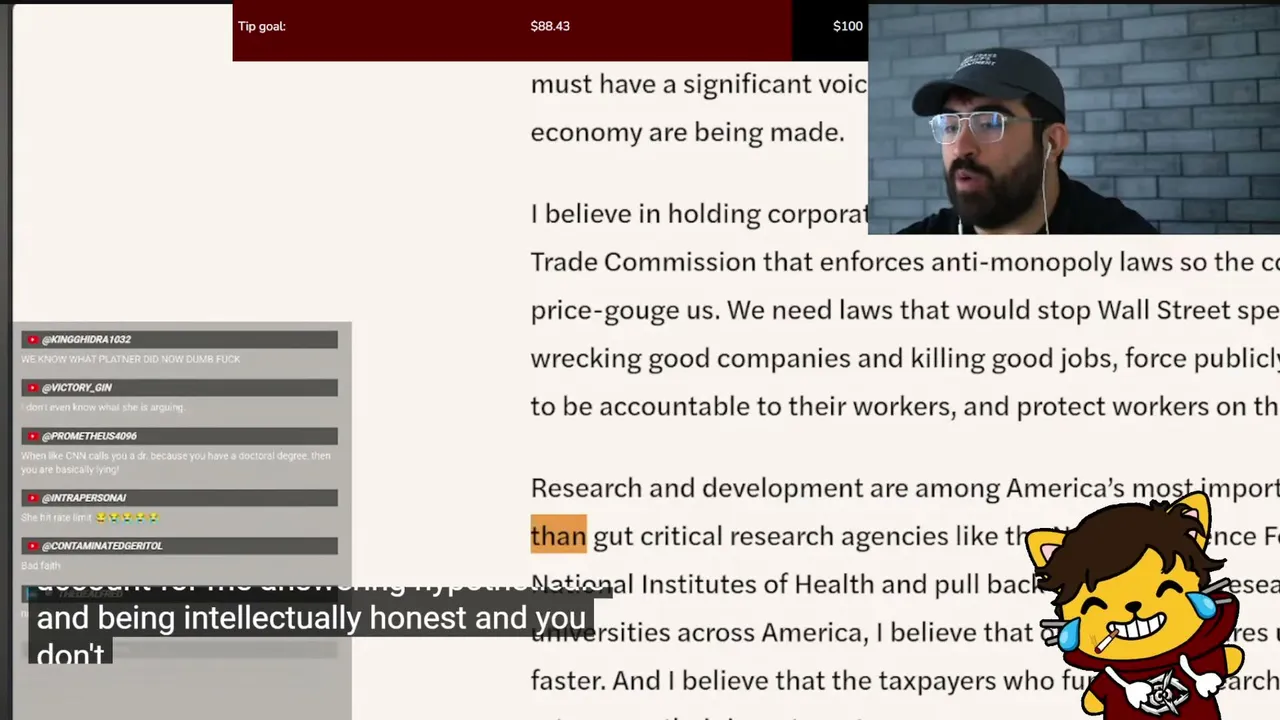
Task: Click the caption "and being intellectually honest and you"
Action: tap(311, 618)
